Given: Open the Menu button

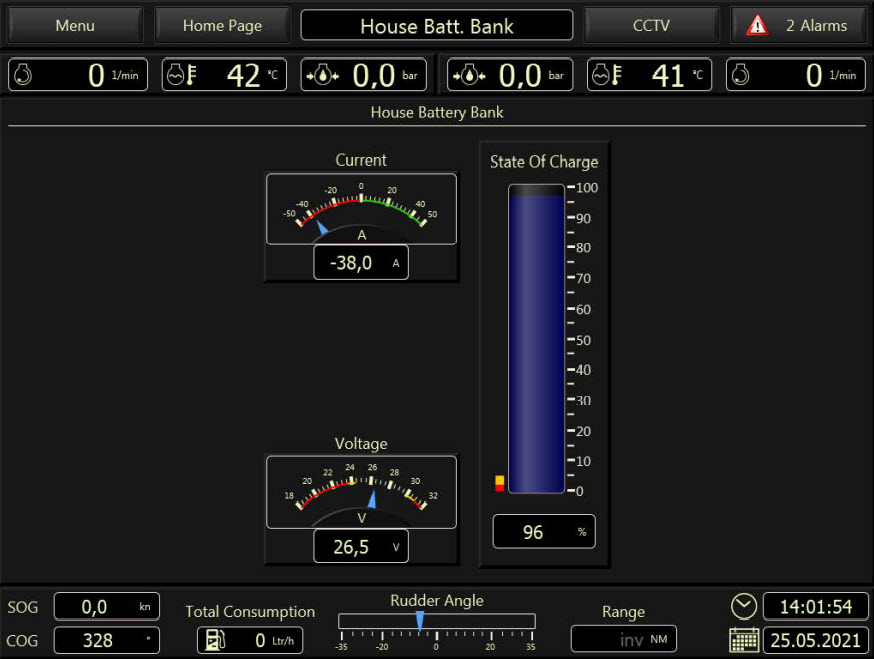Looking at the screenshot, I should pyautogui.click(x=75, y=25).
